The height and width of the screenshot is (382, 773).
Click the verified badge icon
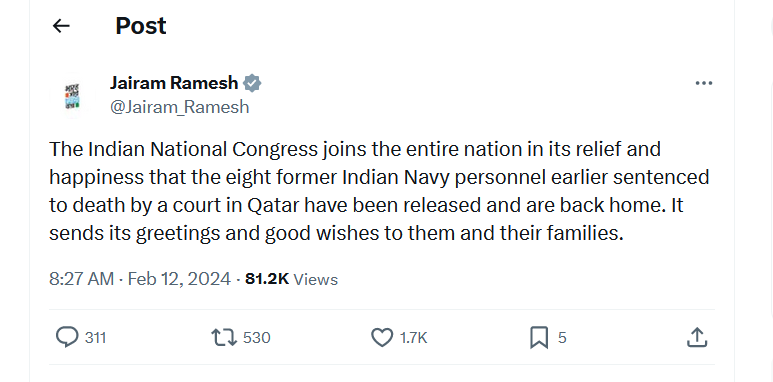point(252,84)
